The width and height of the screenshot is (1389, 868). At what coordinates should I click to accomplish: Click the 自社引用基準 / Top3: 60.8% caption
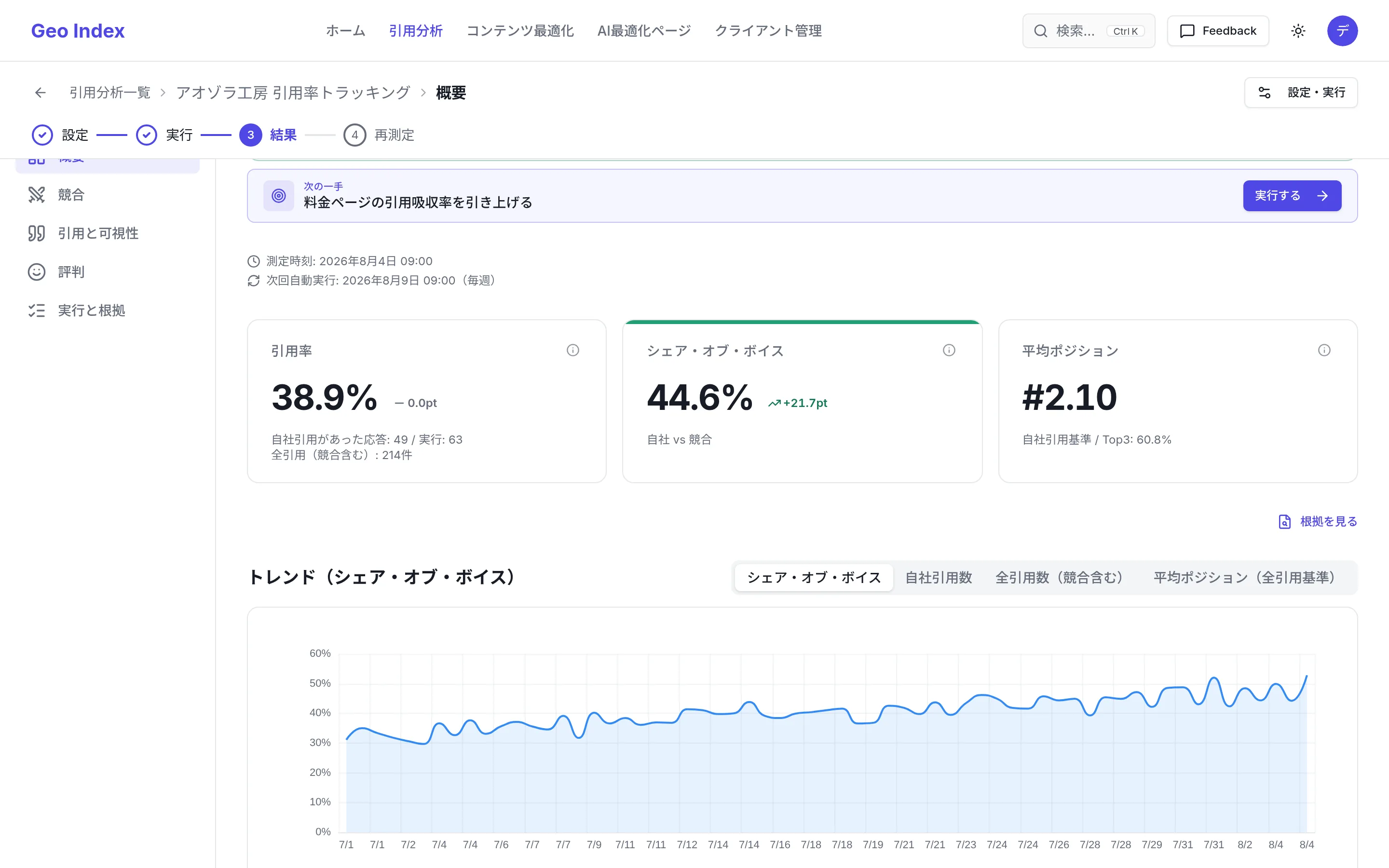coord(1096,440)
